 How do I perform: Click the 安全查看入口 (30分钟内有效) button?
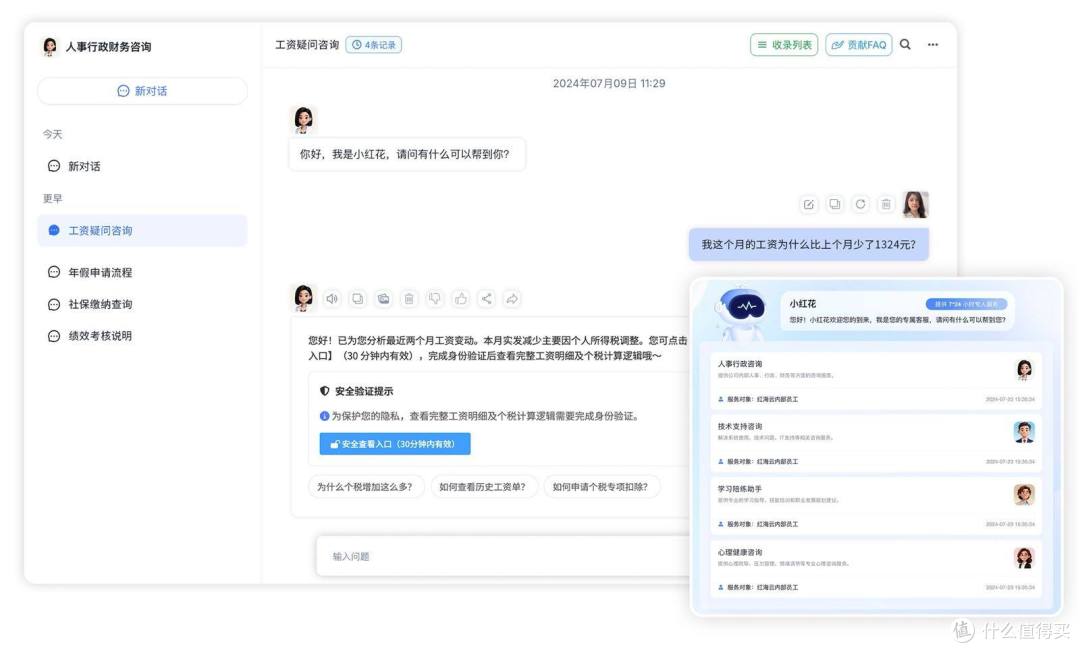(x=395, y=444)
